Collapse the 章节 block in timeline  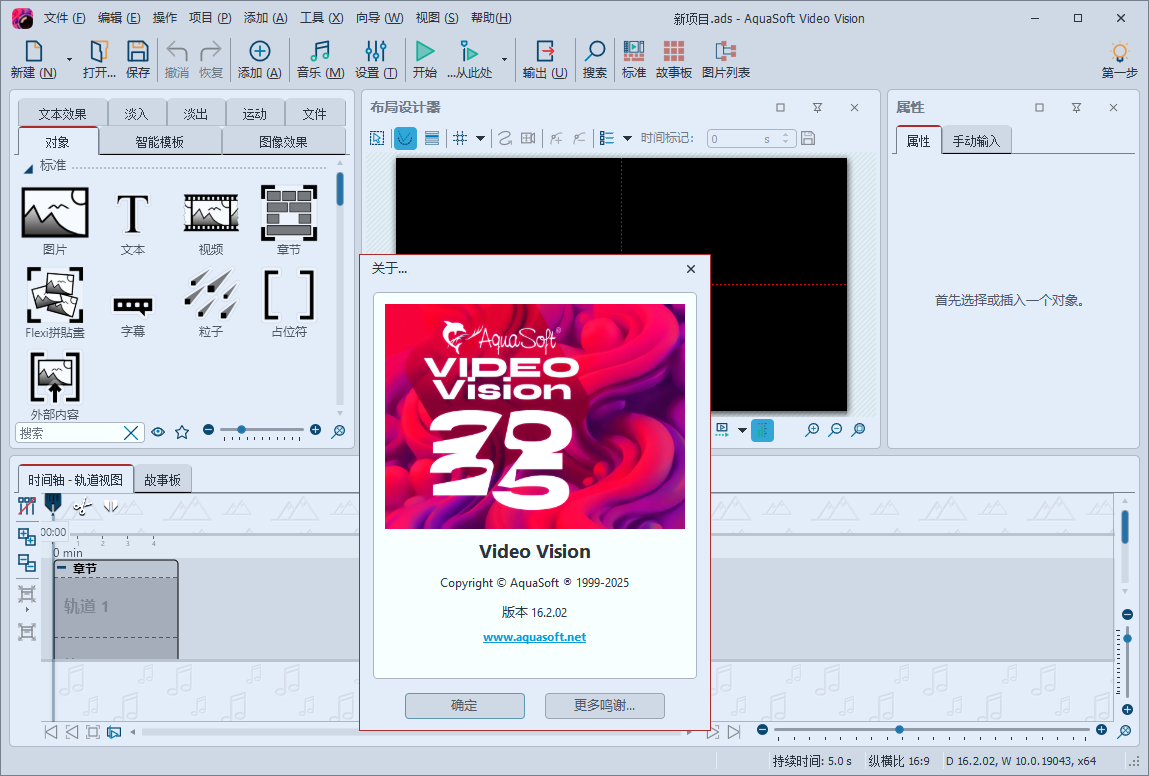pyautogui.click(x=62, y=568)
